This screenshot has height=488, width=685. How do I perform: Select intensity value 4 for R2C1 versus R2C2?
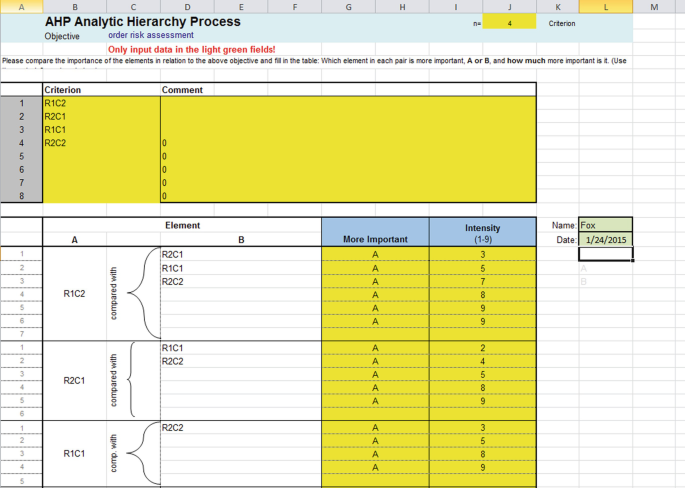point(482,361)
